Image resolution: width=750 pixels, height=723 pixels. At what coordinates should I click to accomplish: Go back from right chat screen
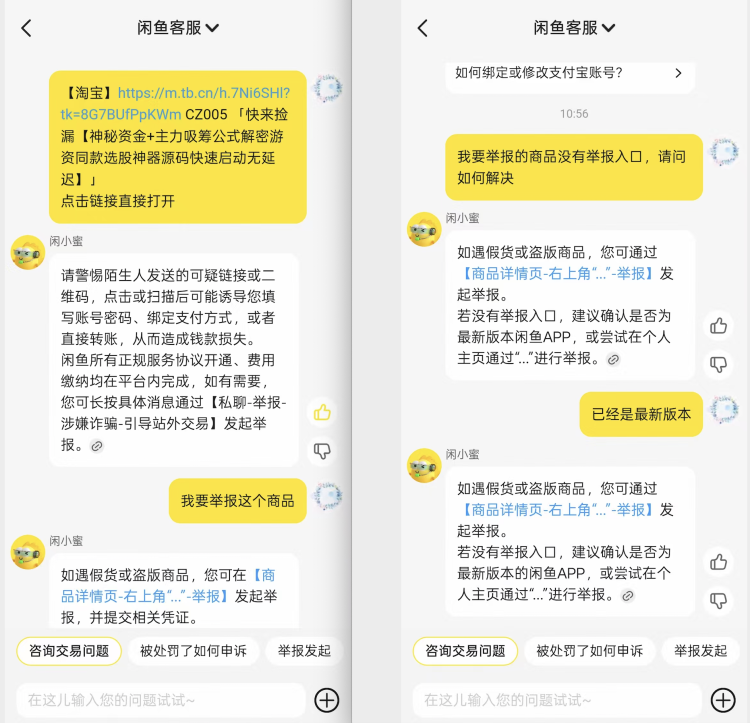422,28
